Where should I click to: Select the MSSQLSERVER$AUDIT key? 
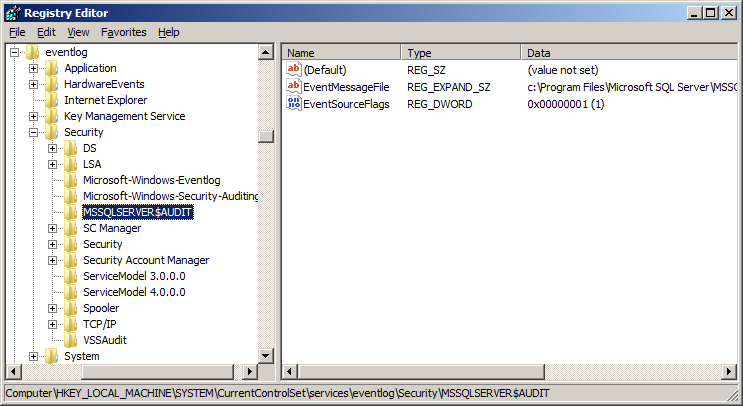(137, 212)
